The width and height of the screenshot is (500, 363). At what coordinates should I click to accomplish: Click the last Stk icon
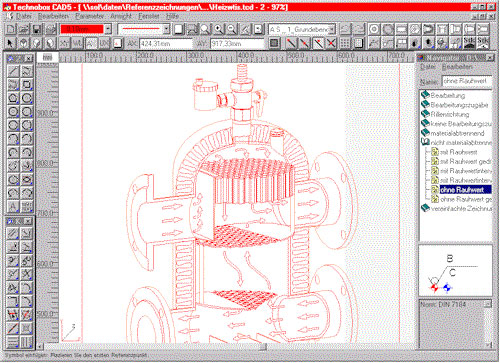(483, 43)
